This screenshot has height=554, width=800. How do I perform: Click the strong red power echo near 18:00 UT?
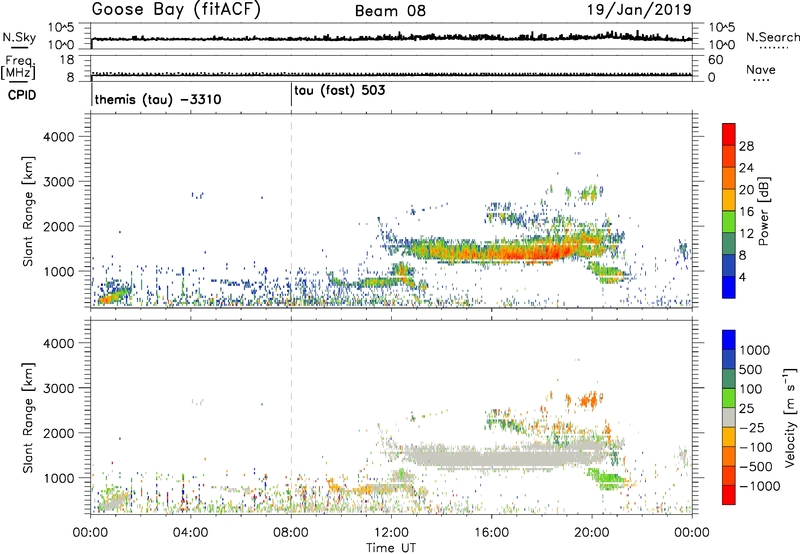tap(546, 252)
